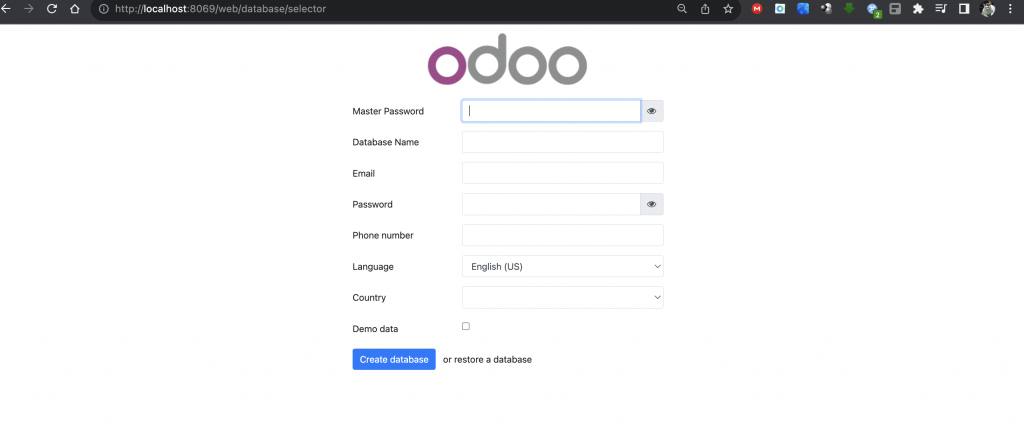The height and width of the screenshot is (426, 1024).
Task: Open the Extensions puzzle piece icon
Action: pos(918,9)
